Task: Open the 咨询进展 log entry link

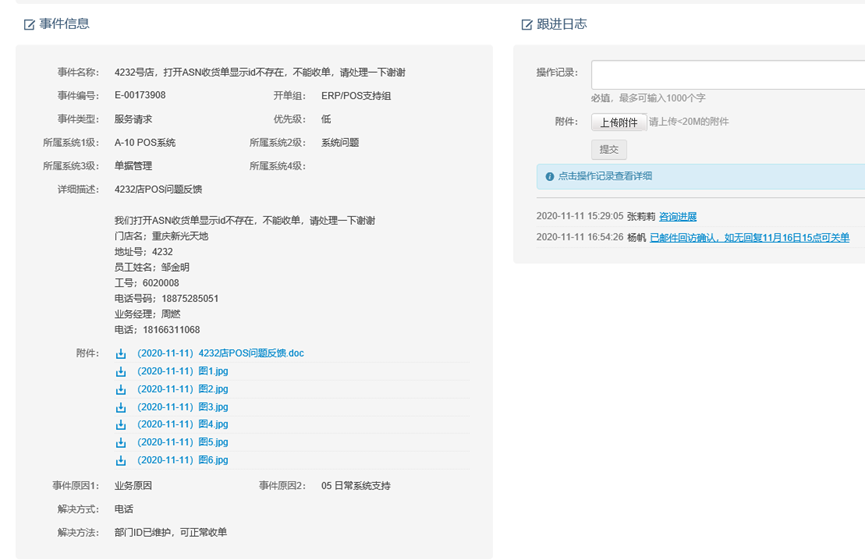Action: tap(678, 217)
